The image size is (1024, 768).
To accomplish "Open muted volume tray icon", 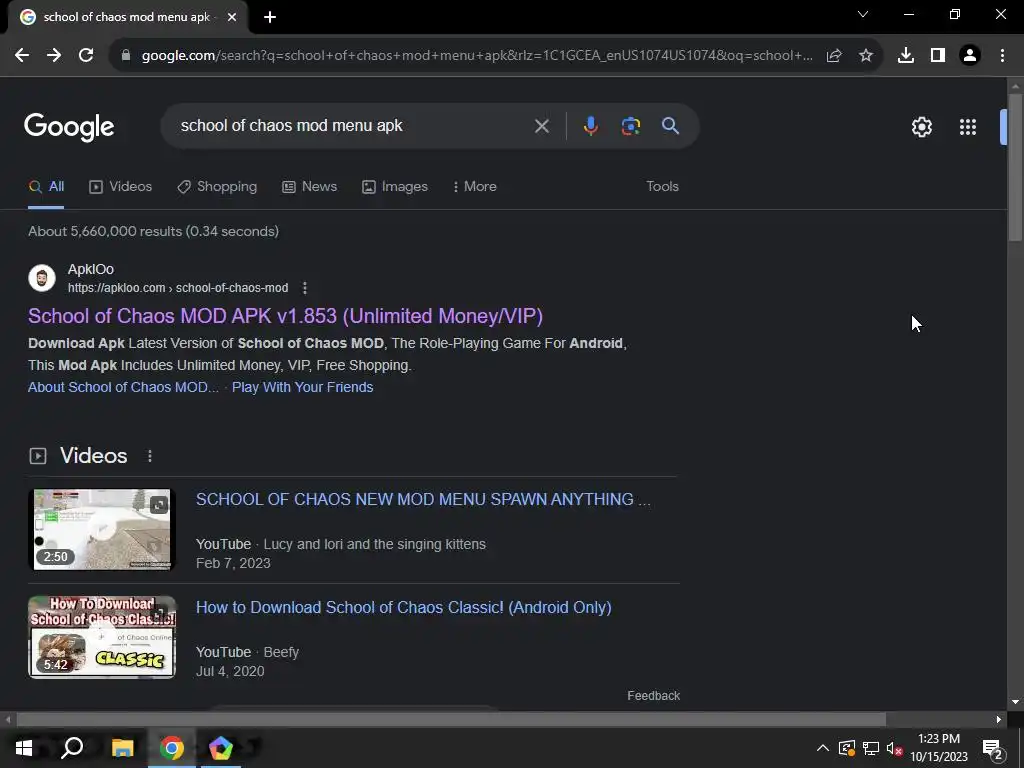I will 894,748.
